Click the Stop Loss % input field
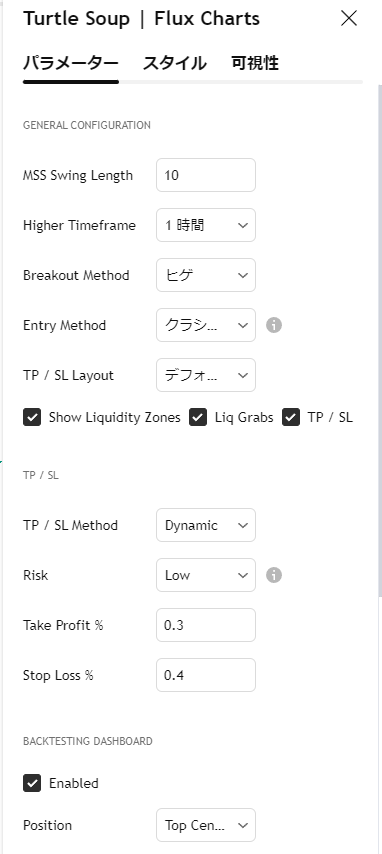The width and height of the screenshot is (382, 854). 206,675
